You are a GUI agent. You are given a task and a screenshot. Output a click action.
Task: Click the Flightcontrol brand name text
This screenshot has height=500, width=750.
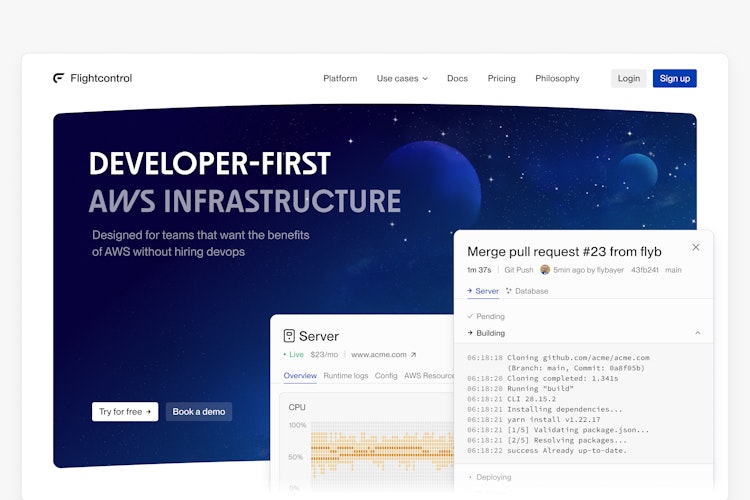[x=101, y=78]
